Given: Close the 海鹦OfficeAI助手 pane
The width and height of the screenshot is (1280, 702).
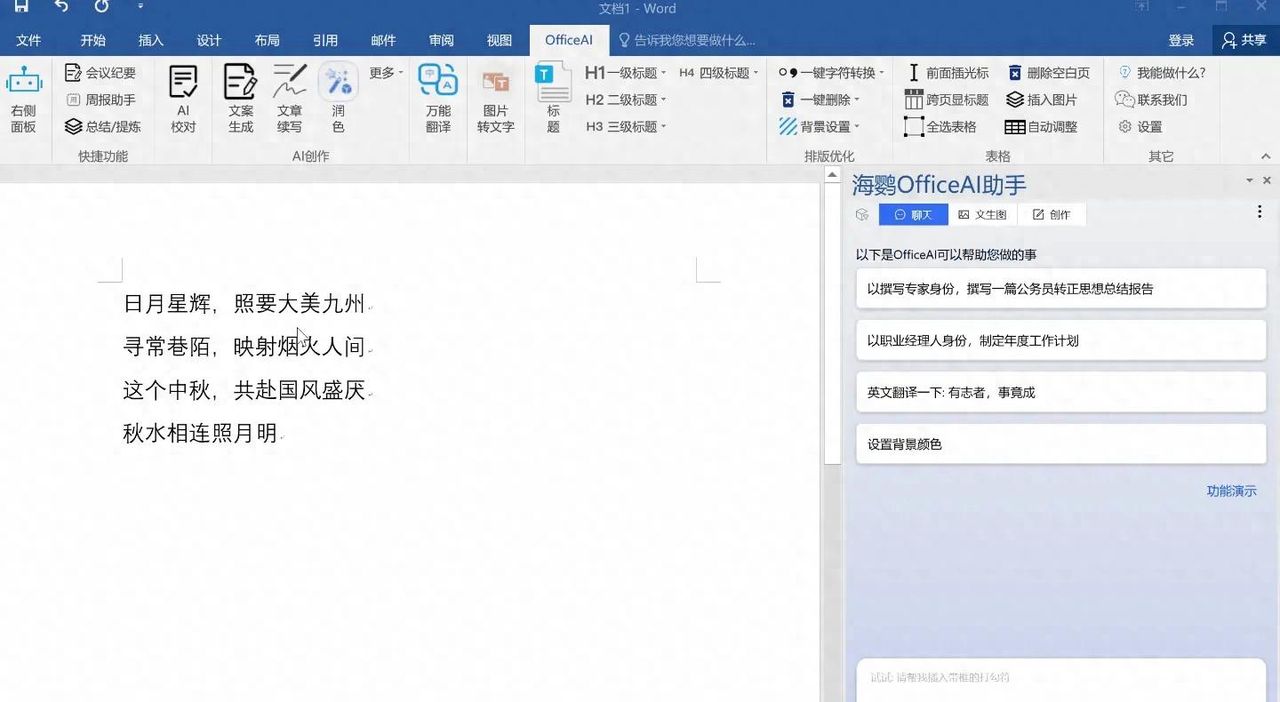Looking at the screenshot, I should point(1267,181).
